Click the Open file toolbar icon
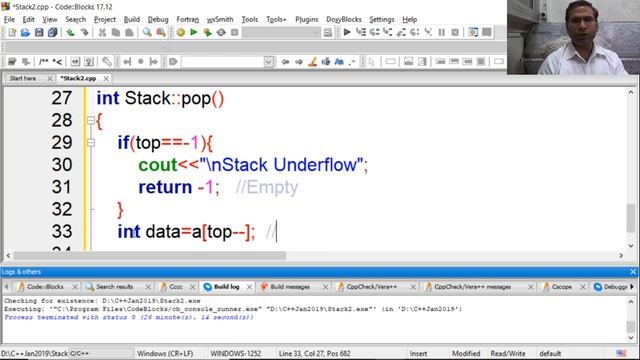 point(25,32)
